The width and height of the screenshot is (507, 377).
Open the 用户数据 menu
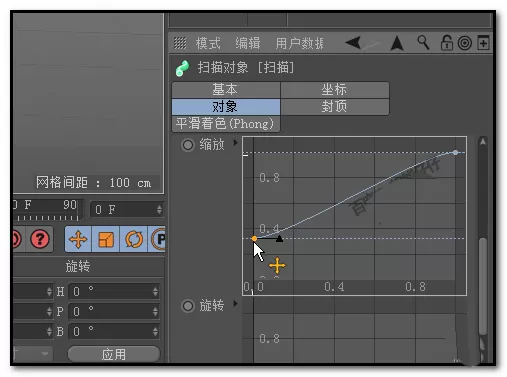(299, 43)
